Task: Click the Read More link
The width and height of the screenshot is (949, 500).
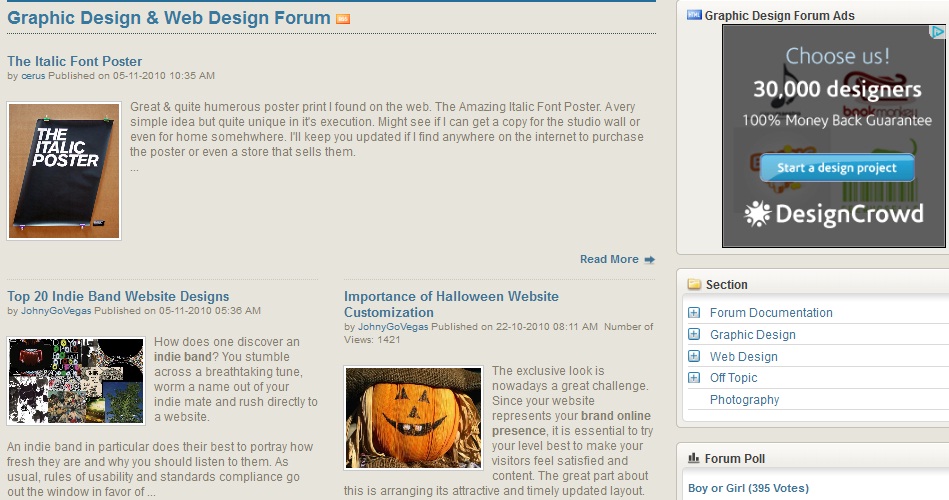Action: point(609,259)
